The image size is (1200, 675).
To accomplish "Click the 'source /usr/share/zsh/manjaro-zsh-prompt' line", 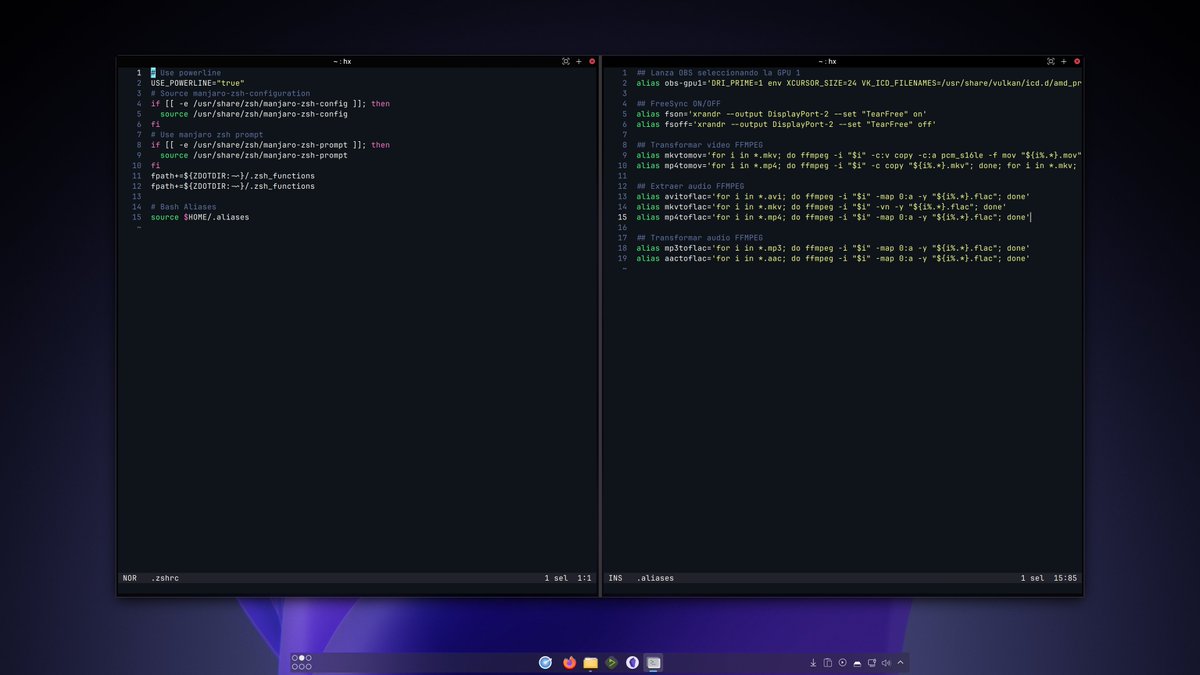I will pyautogui.click(x=254, y=155).
